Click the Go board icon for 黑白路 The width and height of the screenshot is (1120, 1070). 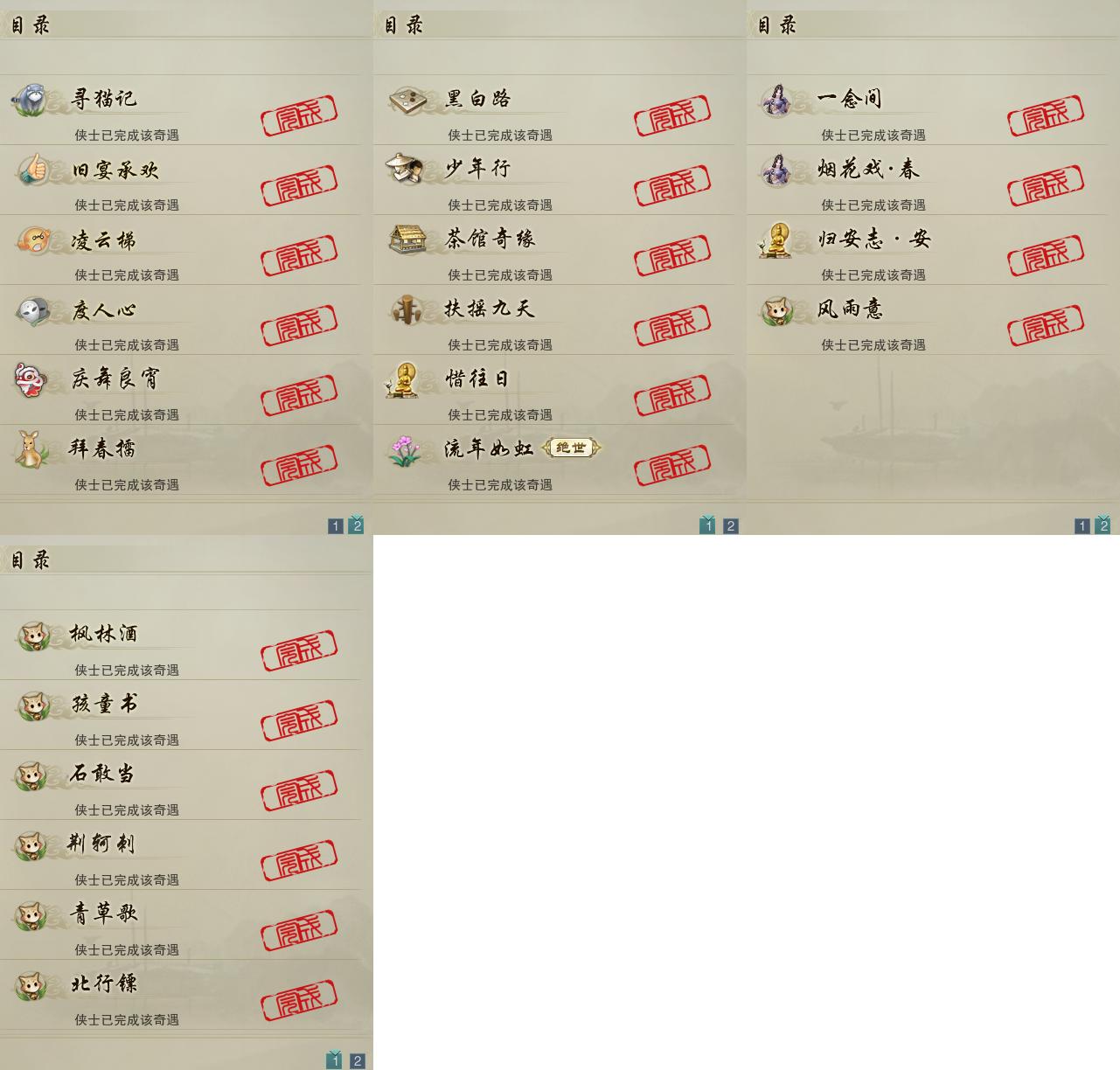(406, 99)
